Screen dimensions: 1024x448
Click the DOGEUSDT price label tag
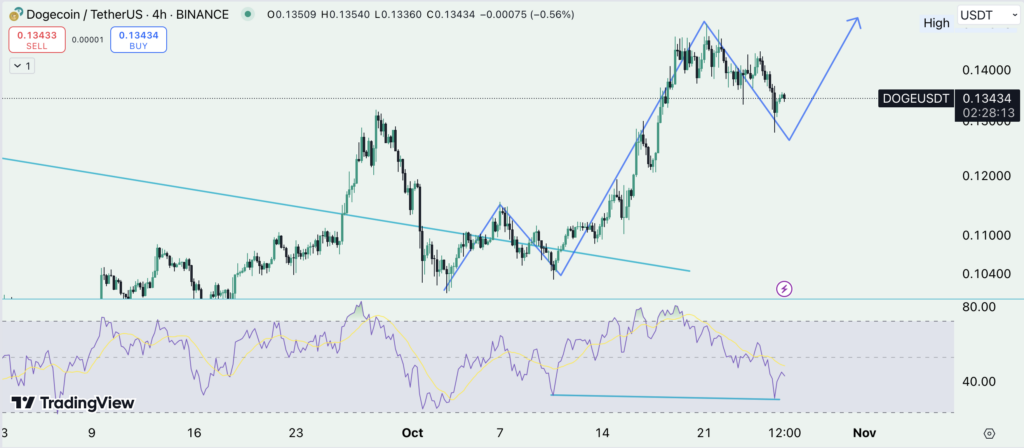point(915,99)
